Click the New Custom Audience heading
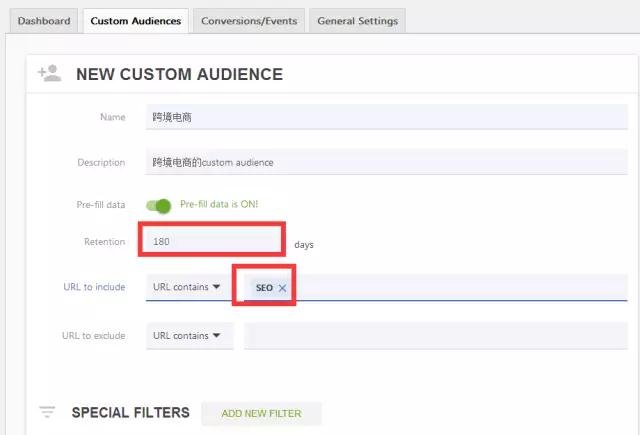 (179, 74)
